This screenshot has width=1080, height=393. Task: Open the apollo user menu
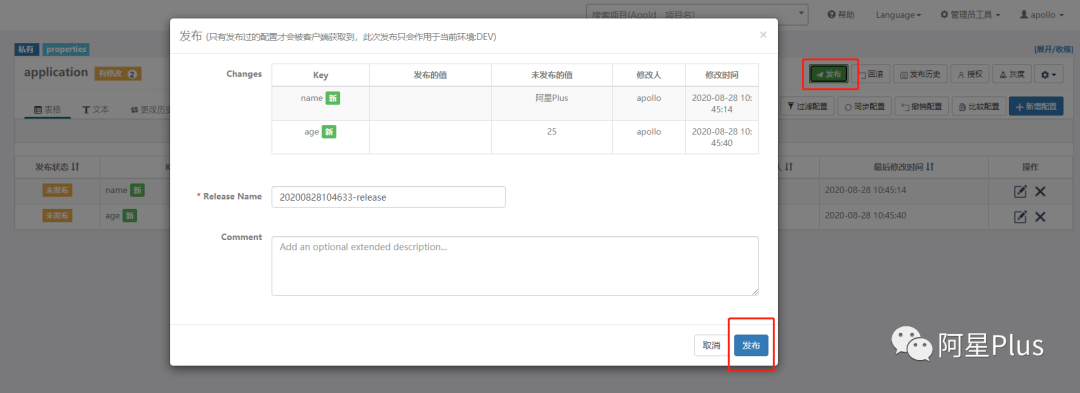1042,14
